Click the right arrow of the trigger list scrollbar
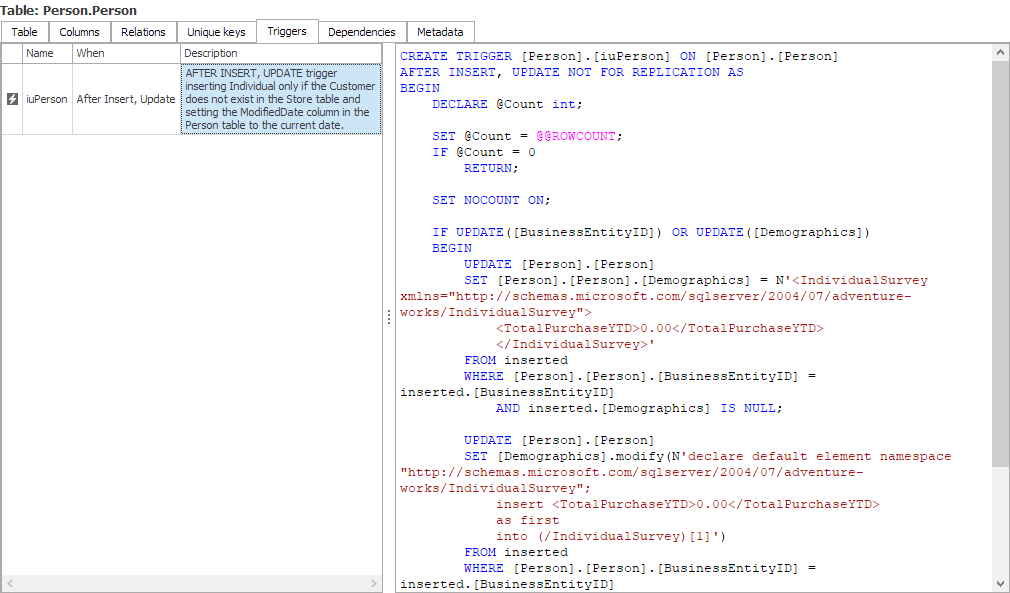This screenshot has width=1010, height=593. pos(374,584)
